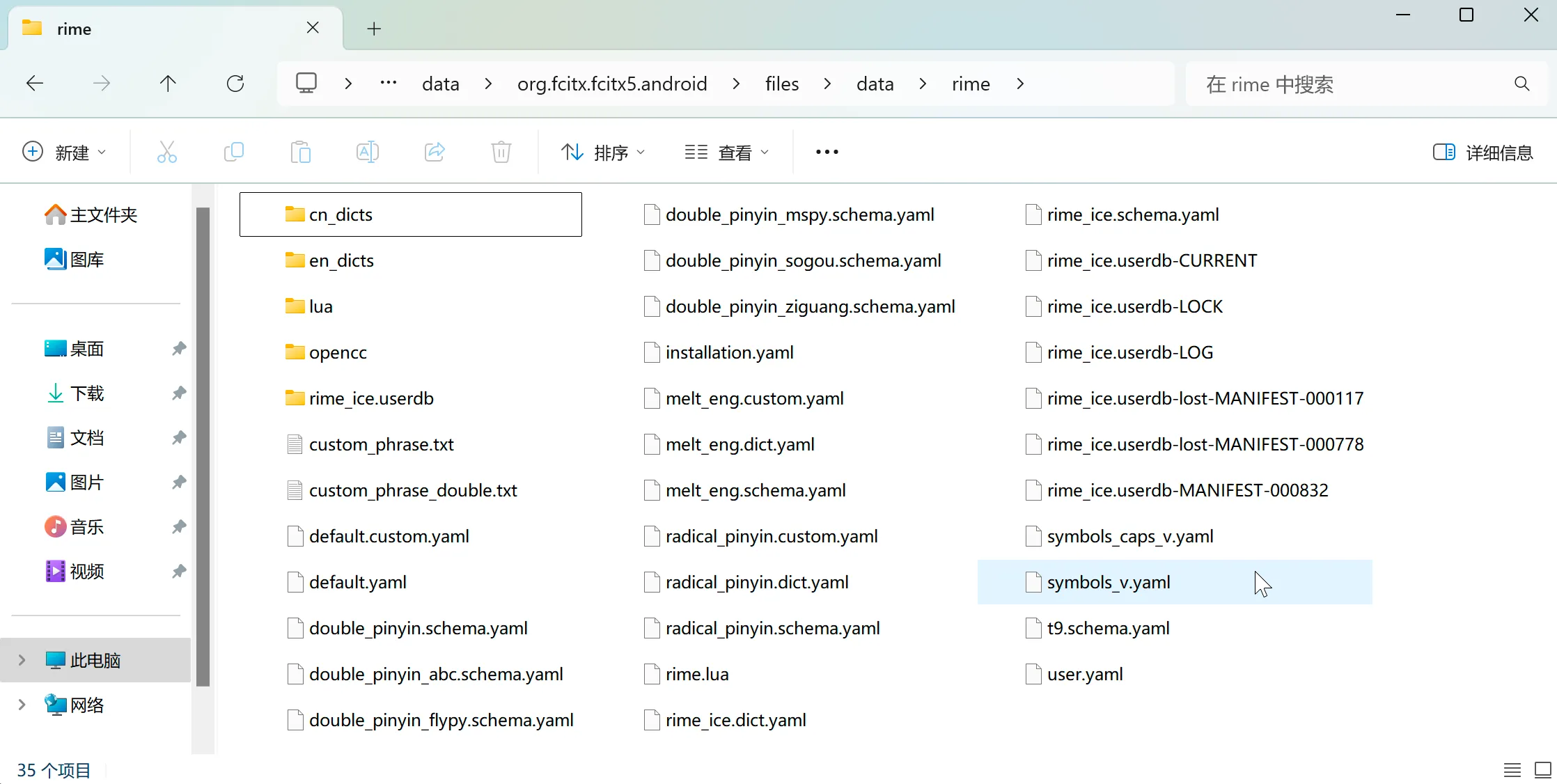Open the 新建 new item menu

(64, 152)
